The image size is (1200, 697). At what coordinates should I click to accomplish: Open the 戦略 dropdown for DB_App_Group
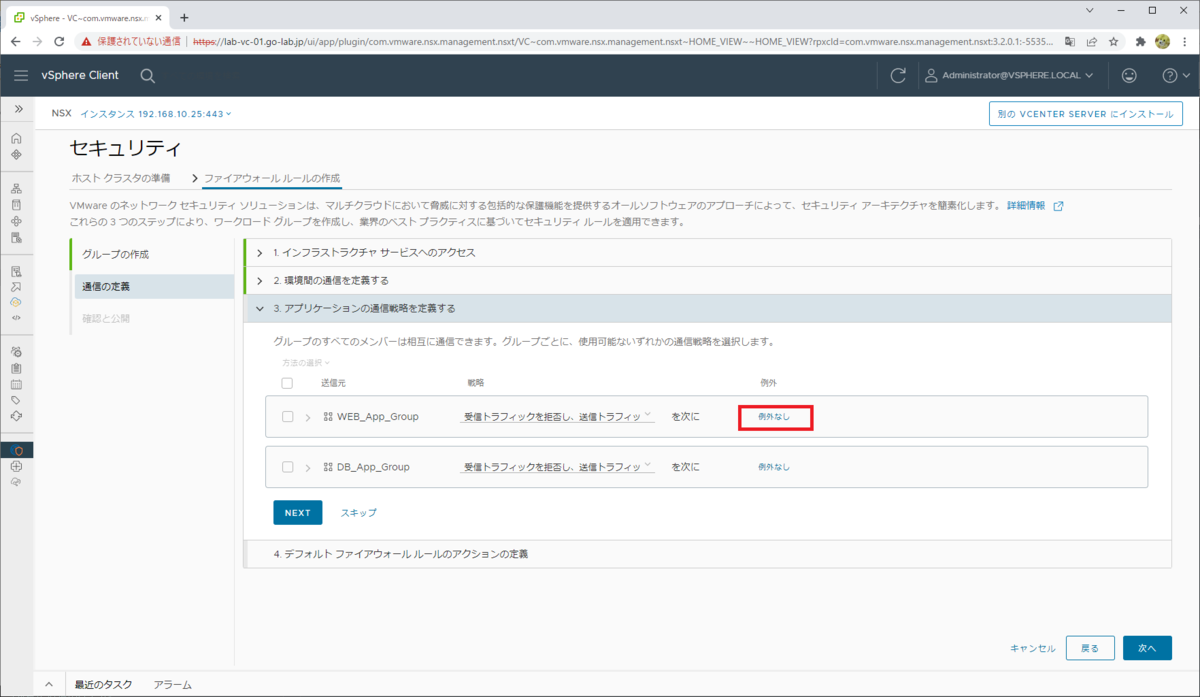pos(557,467)
